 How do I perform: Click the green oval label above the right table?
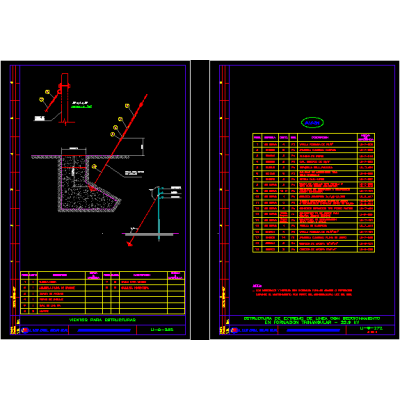click(312, 123)
